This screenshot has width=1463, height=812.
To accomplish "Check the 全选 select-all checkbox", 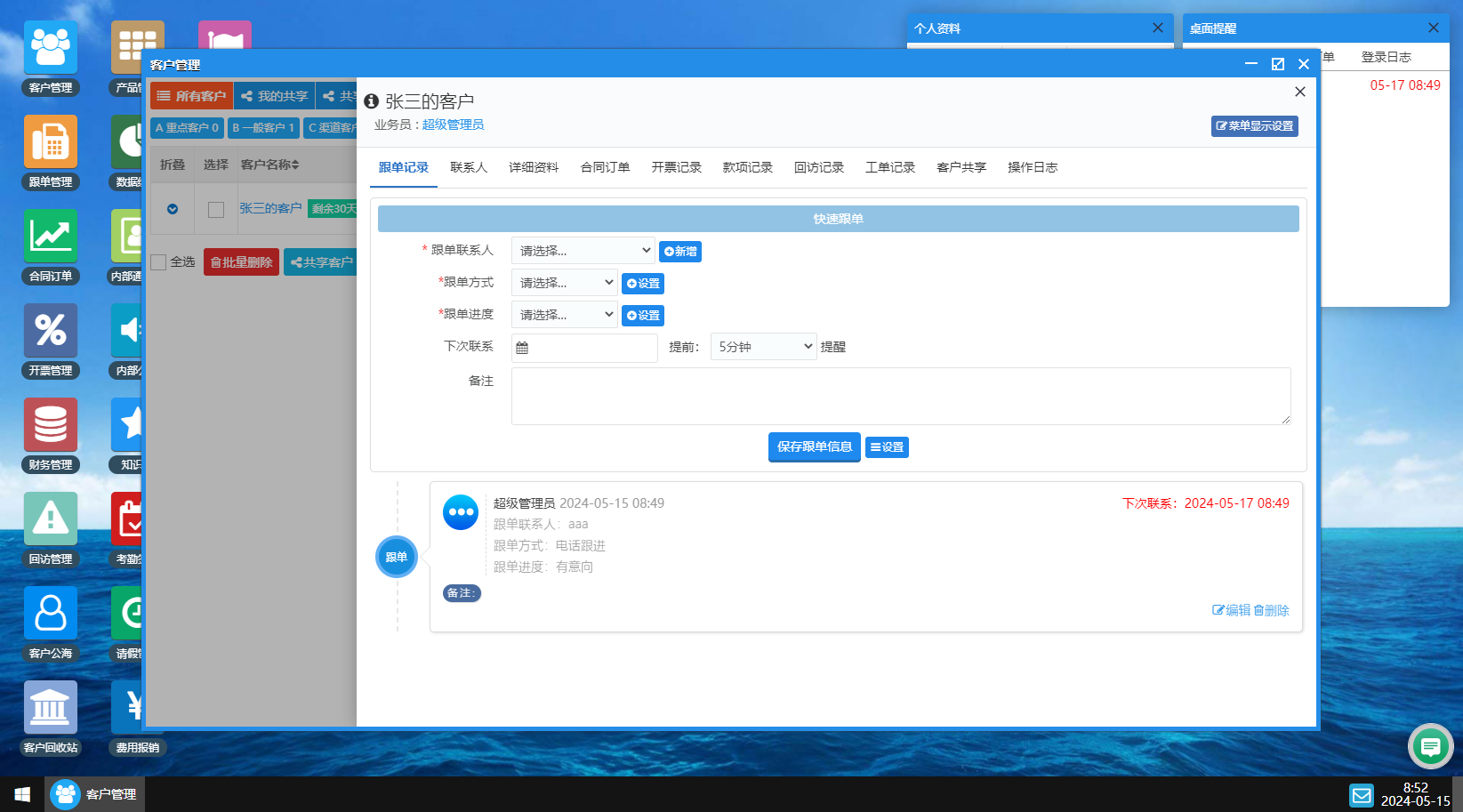I will point(159,262).
